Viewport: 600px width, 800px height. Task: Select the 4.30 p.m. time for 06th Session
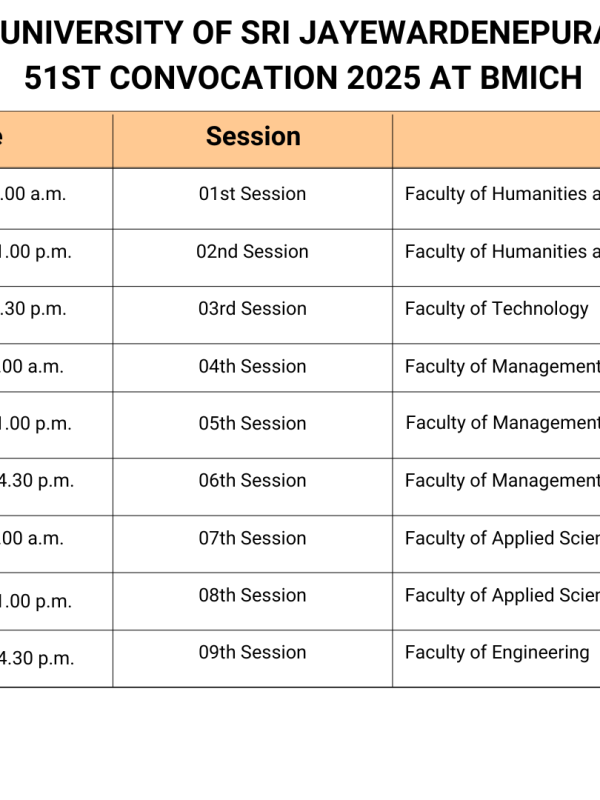click(37, 481)
